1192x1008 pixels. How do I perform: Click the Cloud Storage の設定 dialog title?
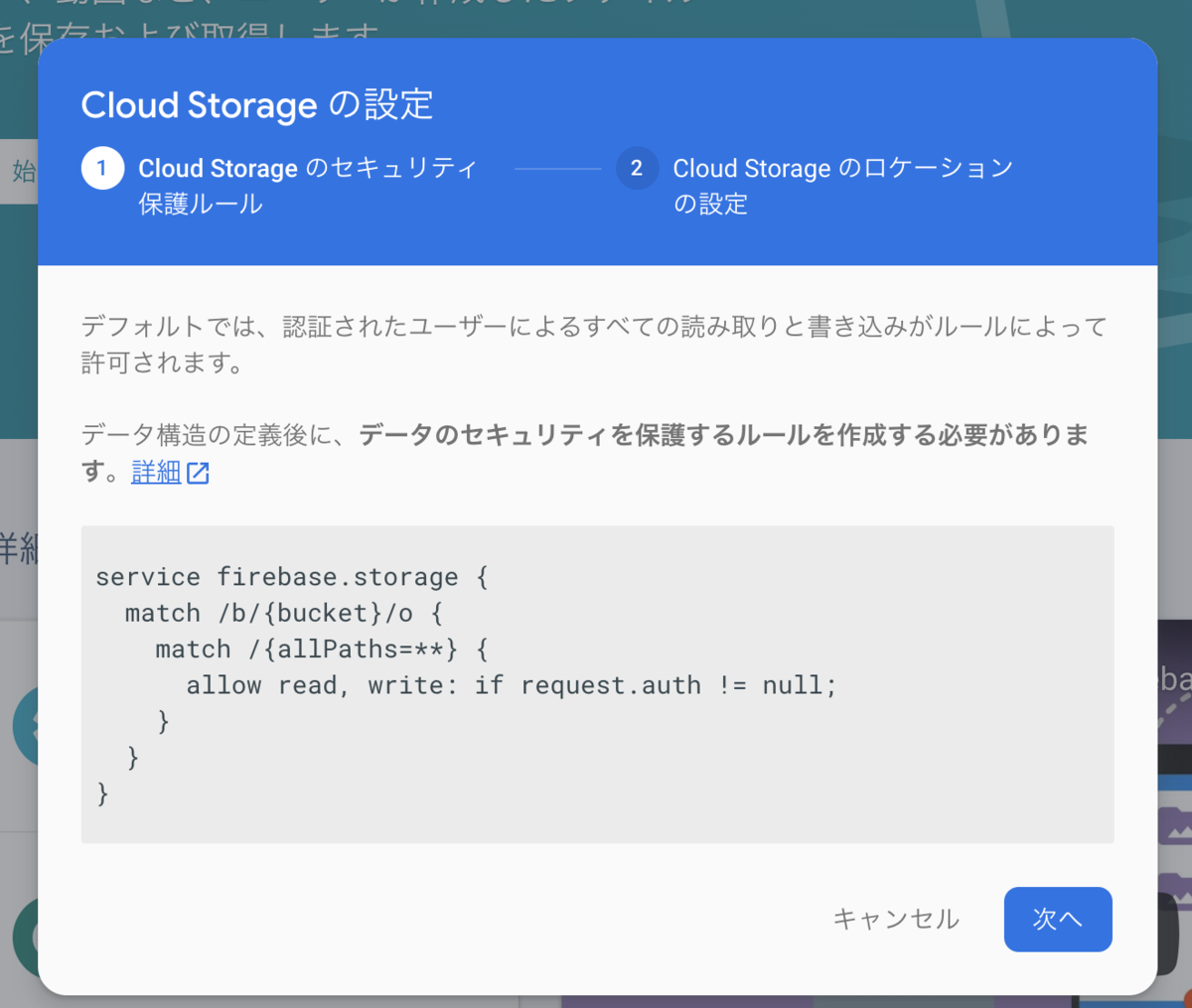click(257, 105)
